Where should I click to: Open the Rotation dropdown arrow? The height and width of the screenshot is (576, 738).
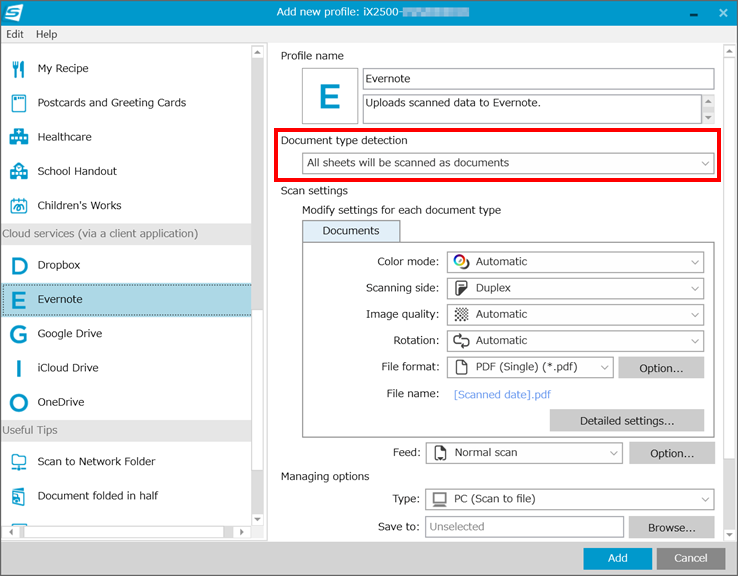click(x=695, y=341)
